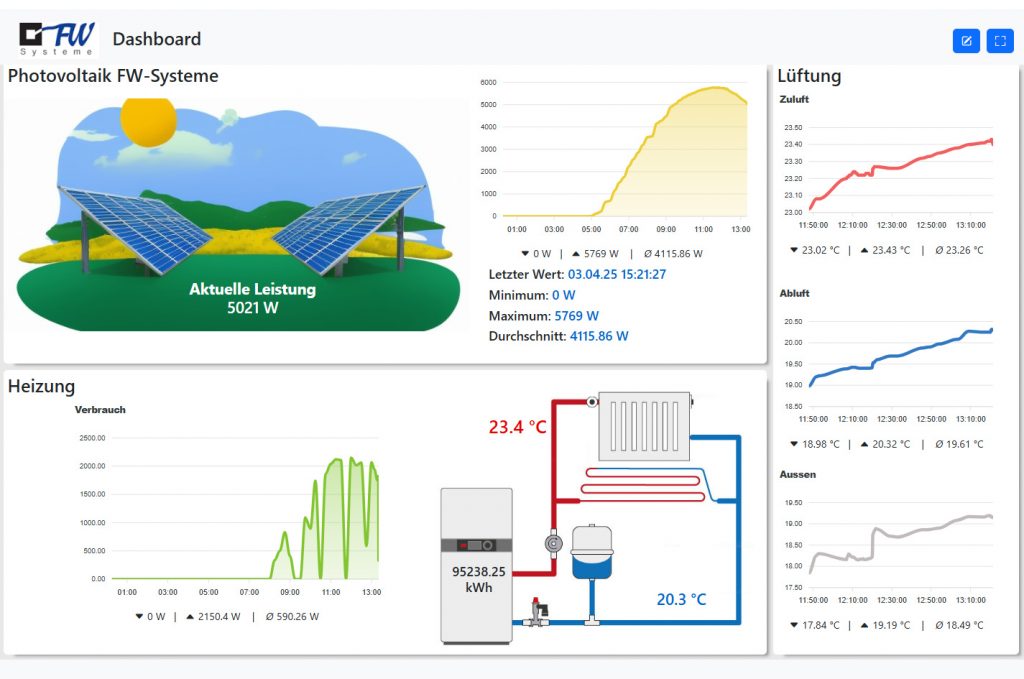
Task: Click the Zuluft chart label
Action: [794, 99]
